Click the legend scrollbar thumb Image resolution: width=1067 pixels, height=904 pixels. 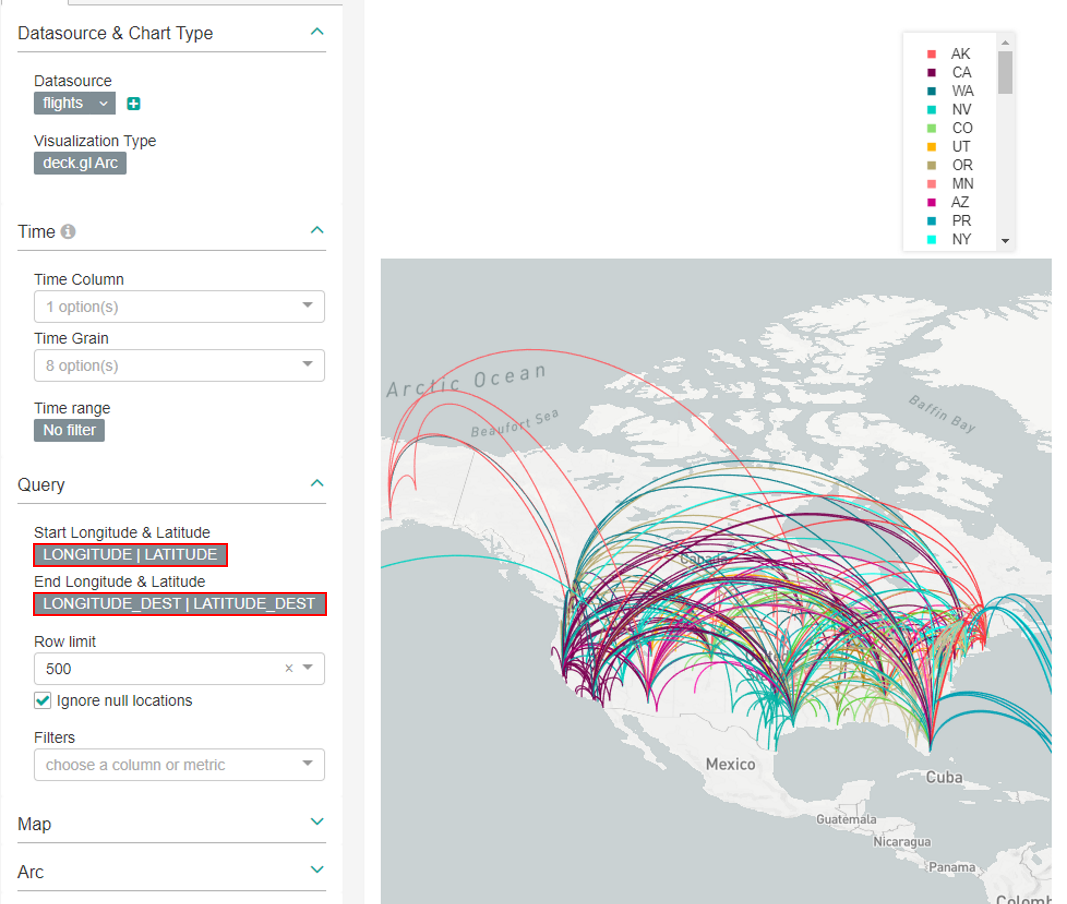point(1006,73)
